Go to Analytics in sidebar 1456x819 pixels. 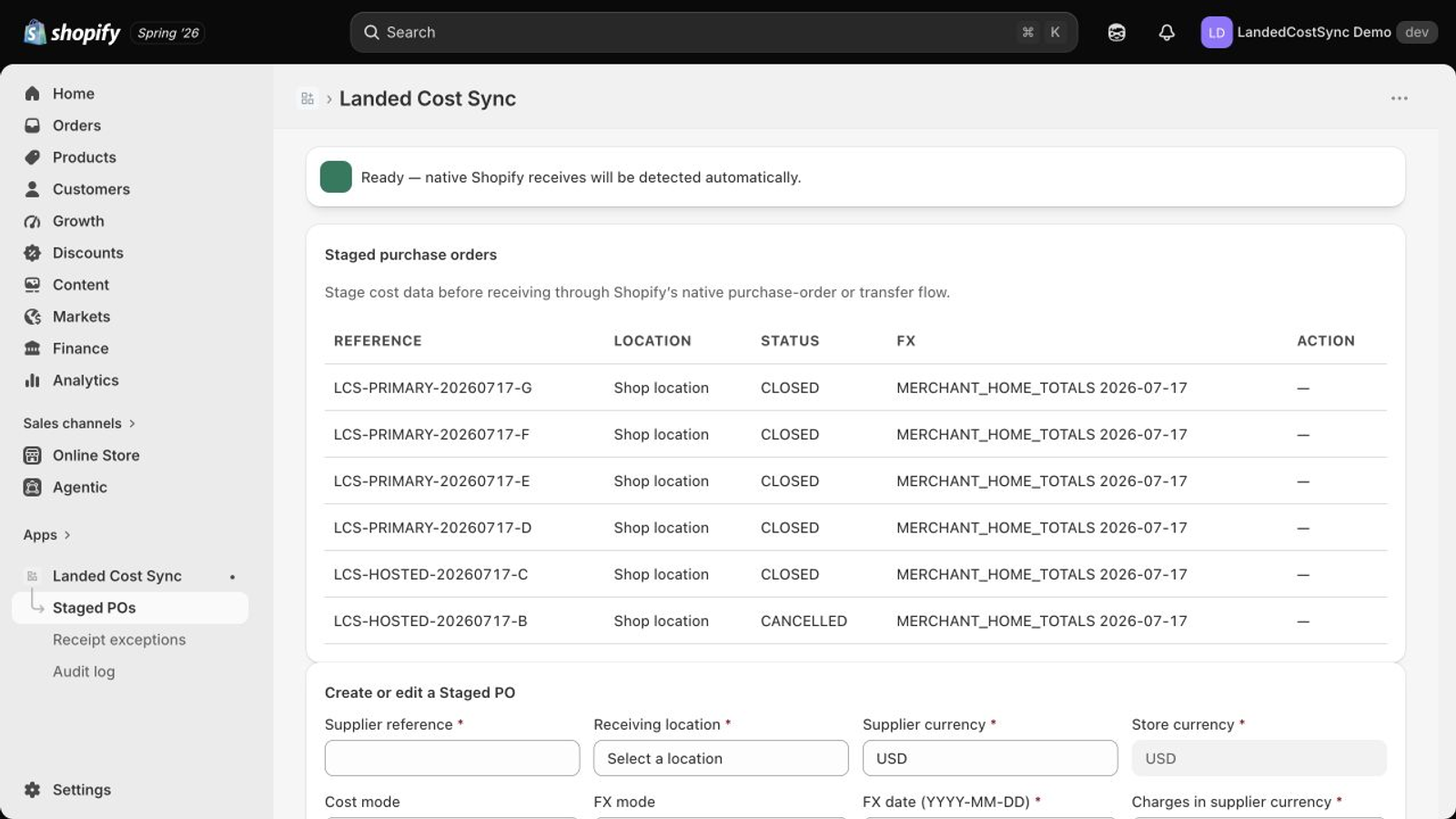pyautogui.click(x=86, y=380)
